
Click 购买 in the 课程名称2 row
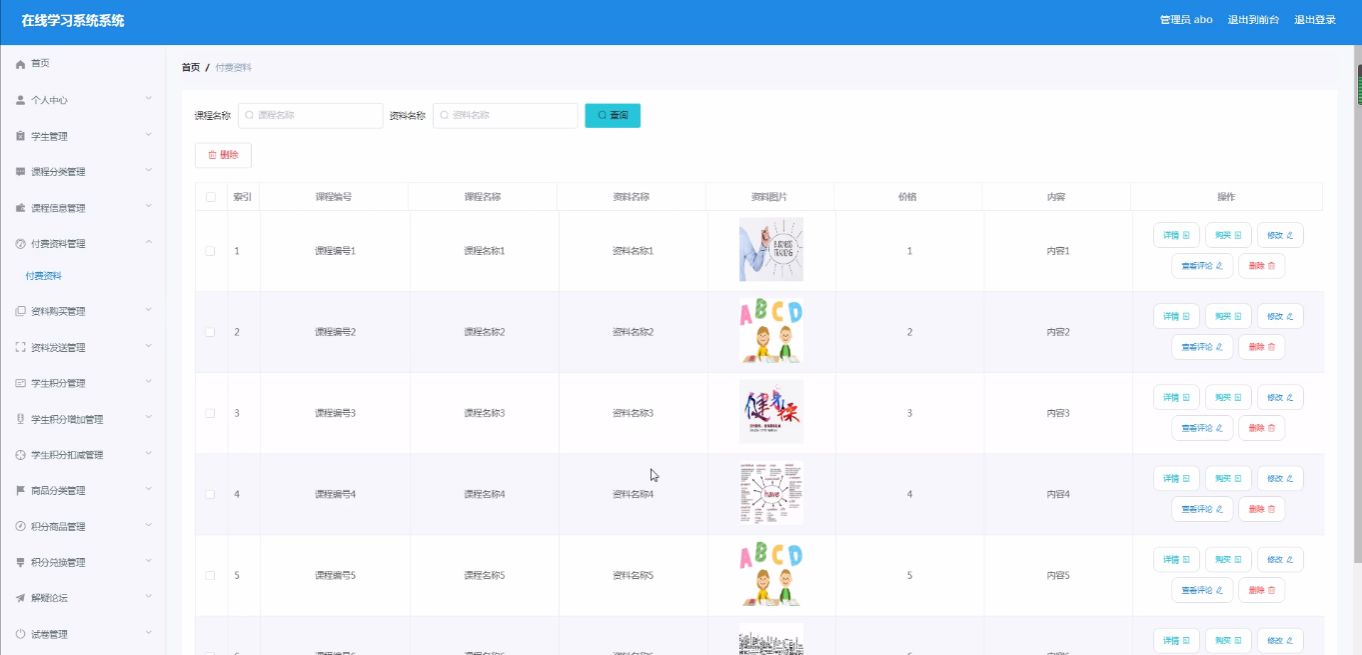pos(1228,316)
